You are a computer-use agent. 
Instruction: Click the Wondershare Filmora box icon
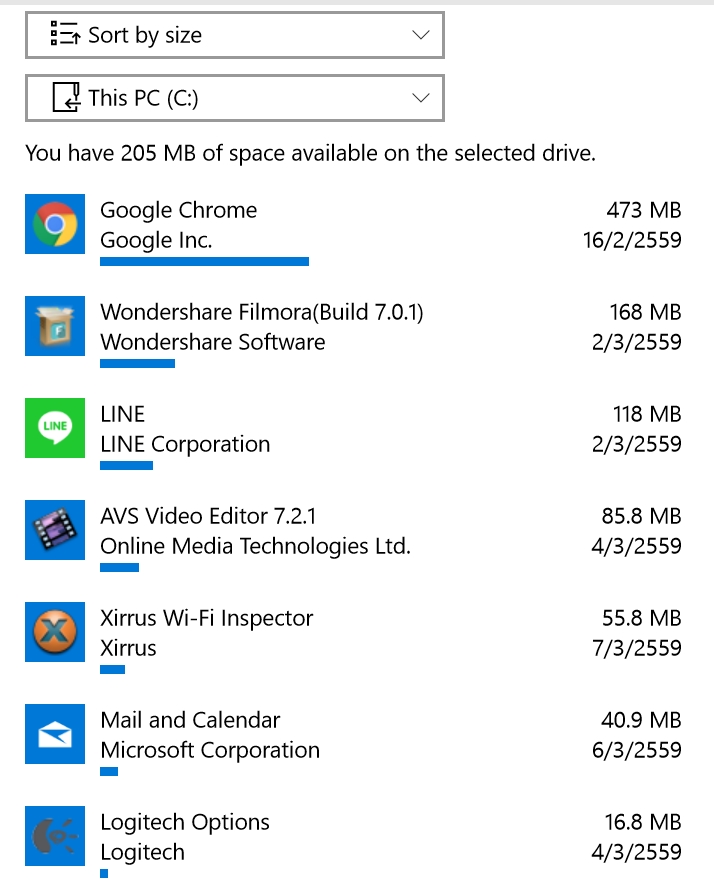55,326
